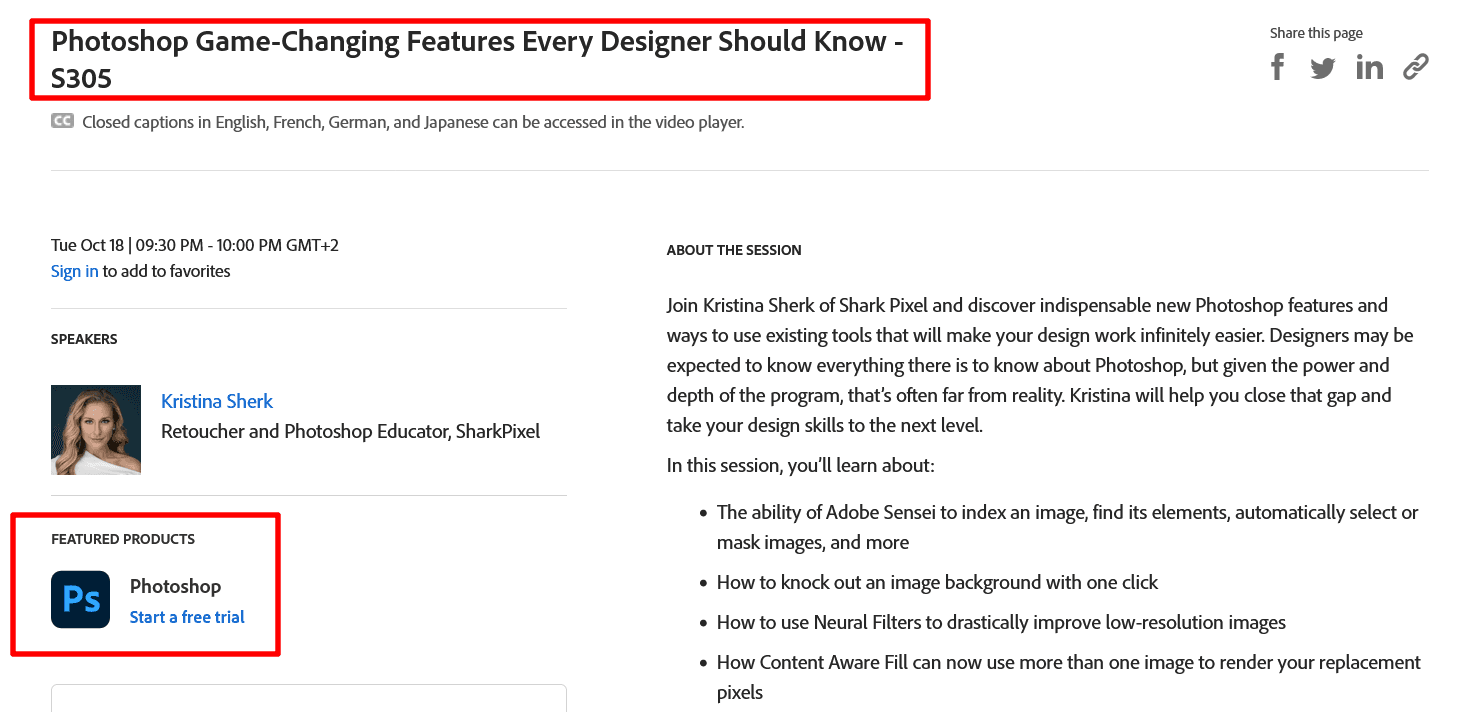Click the closed captions CC icon
Screen dimensions: 1470x712
[62, 122]
